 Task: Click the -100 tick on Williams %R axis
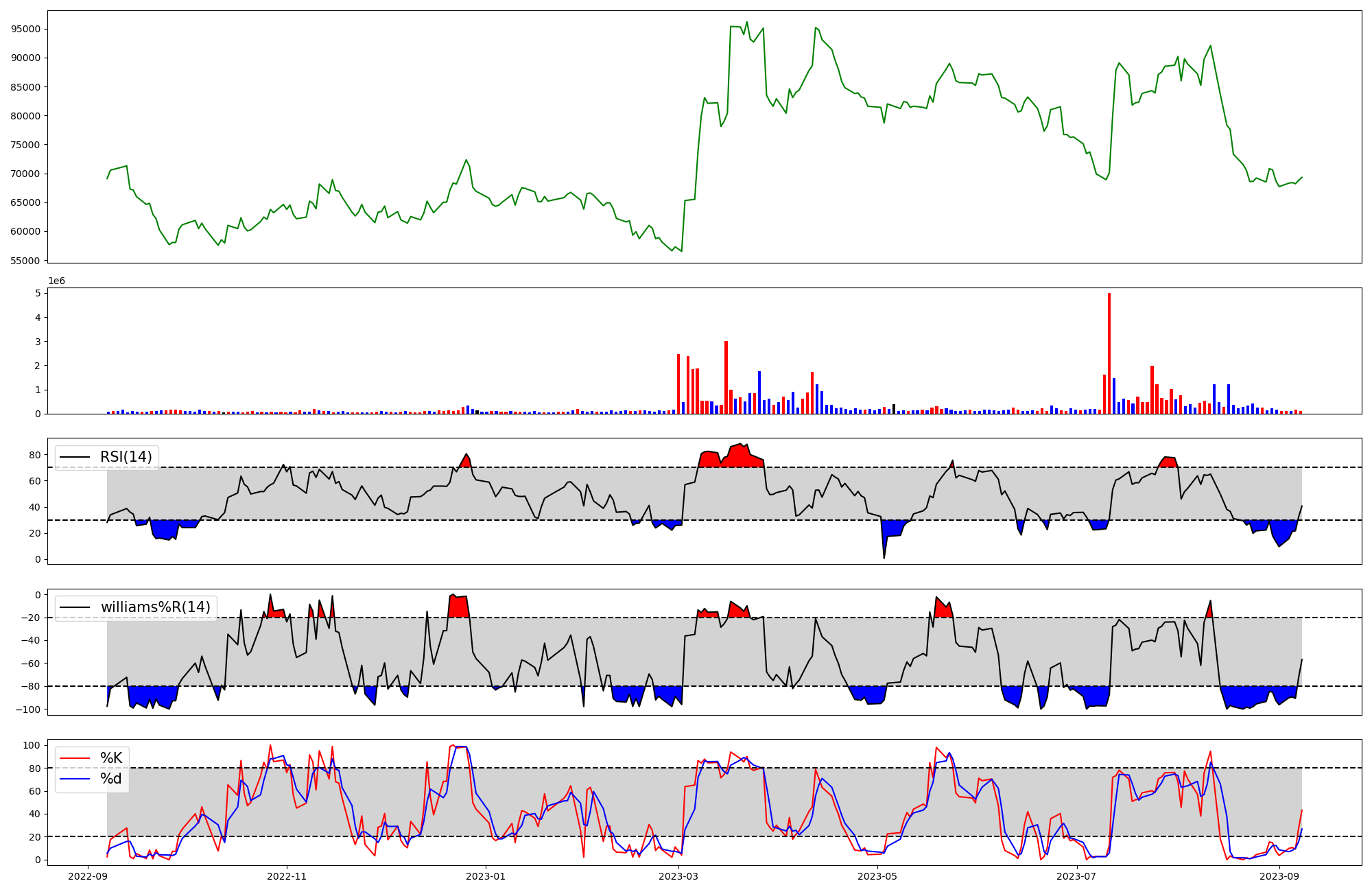tap(29, 709)
